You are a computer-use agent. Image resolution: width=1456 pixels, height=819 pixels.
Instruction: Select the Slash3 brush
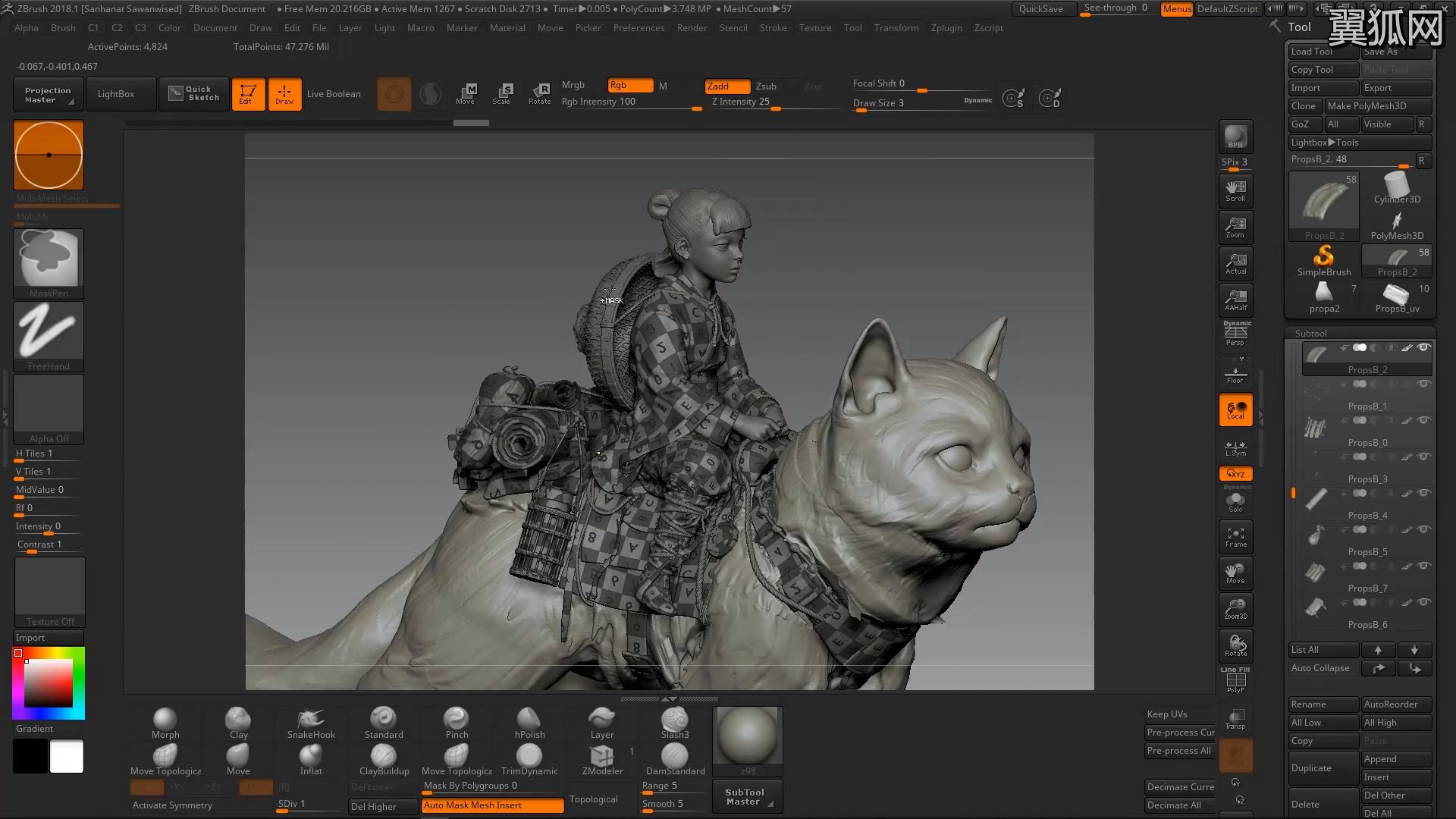click(x=675, y=723)
